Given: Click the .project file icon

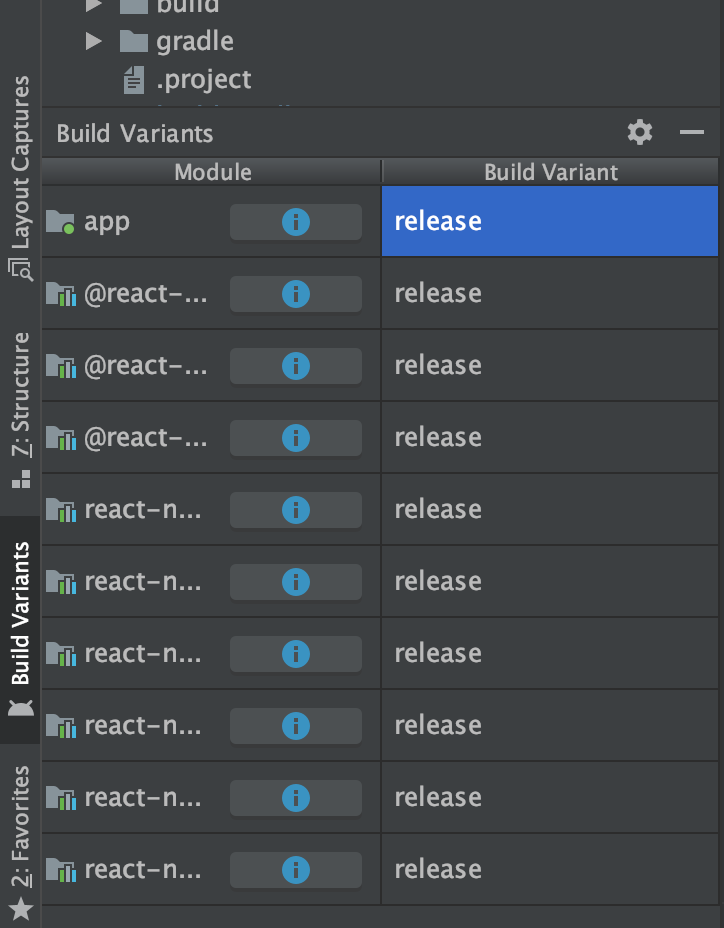Looking at the screenshot, I should coord(133,79).
